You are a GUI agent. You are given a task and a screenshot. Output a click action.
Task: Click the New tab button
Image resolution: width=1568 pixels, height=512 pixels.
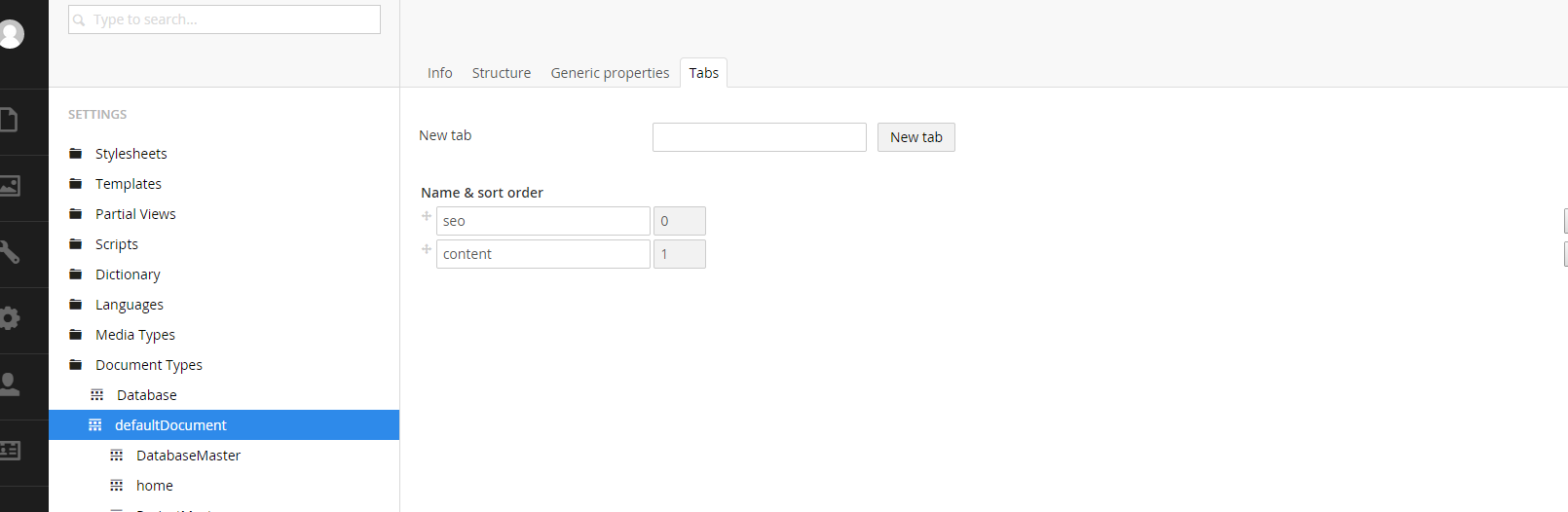point(916,137)
